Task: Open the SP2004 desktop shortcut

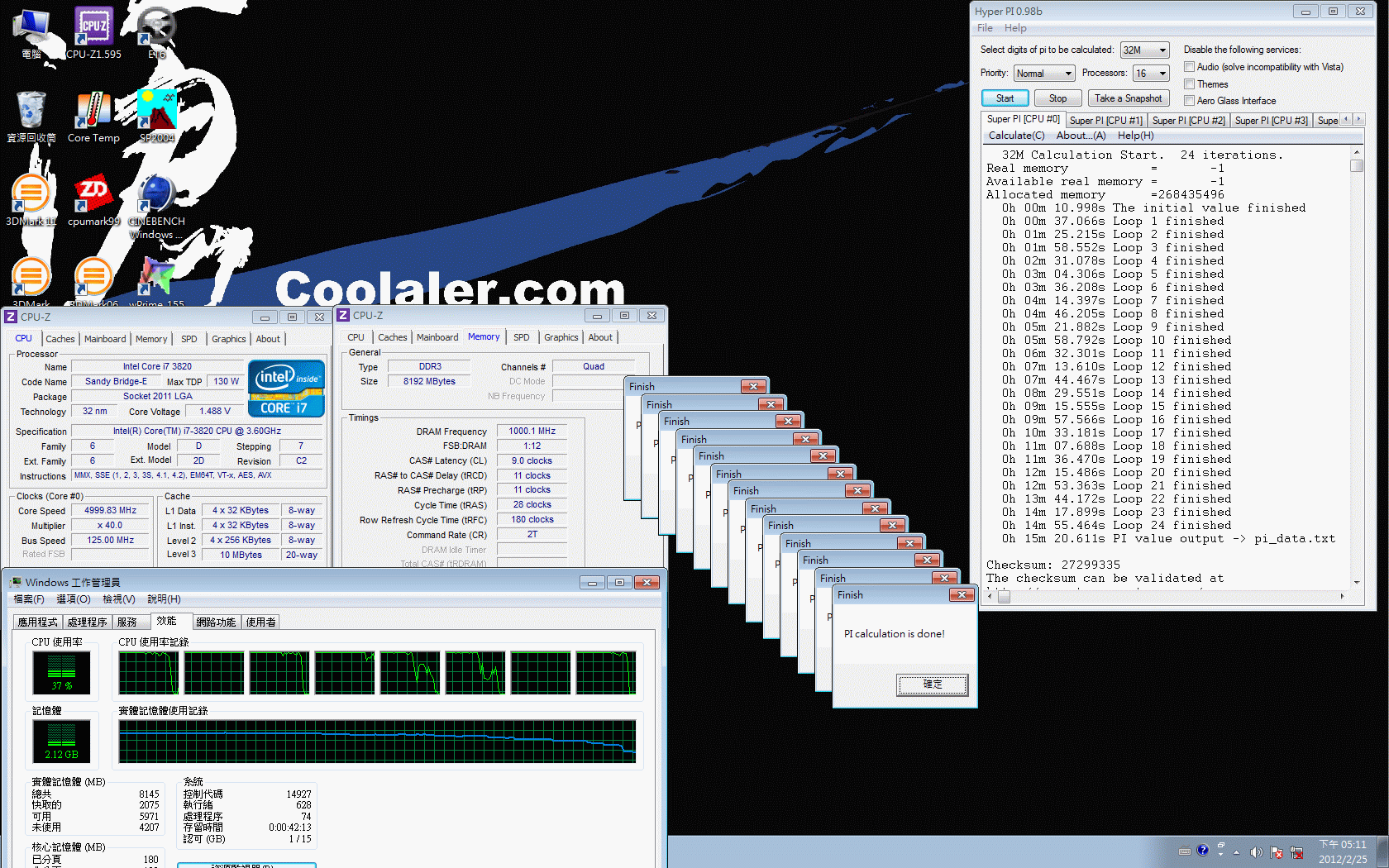Action: 156,117
